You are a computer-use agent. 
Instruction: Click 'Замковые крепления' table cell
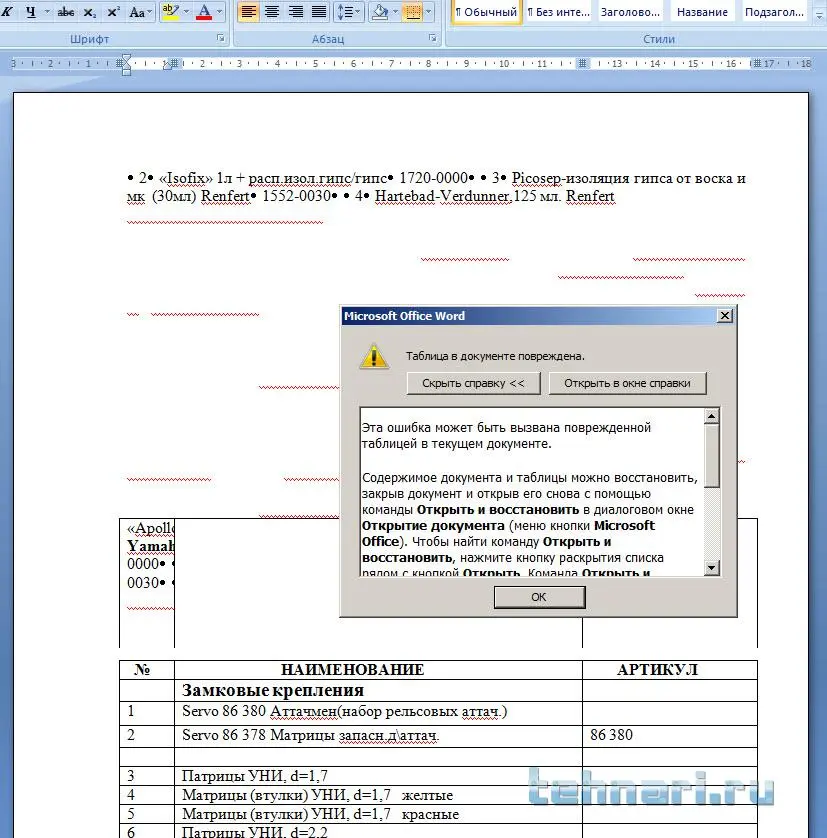[x=378, y=690]
